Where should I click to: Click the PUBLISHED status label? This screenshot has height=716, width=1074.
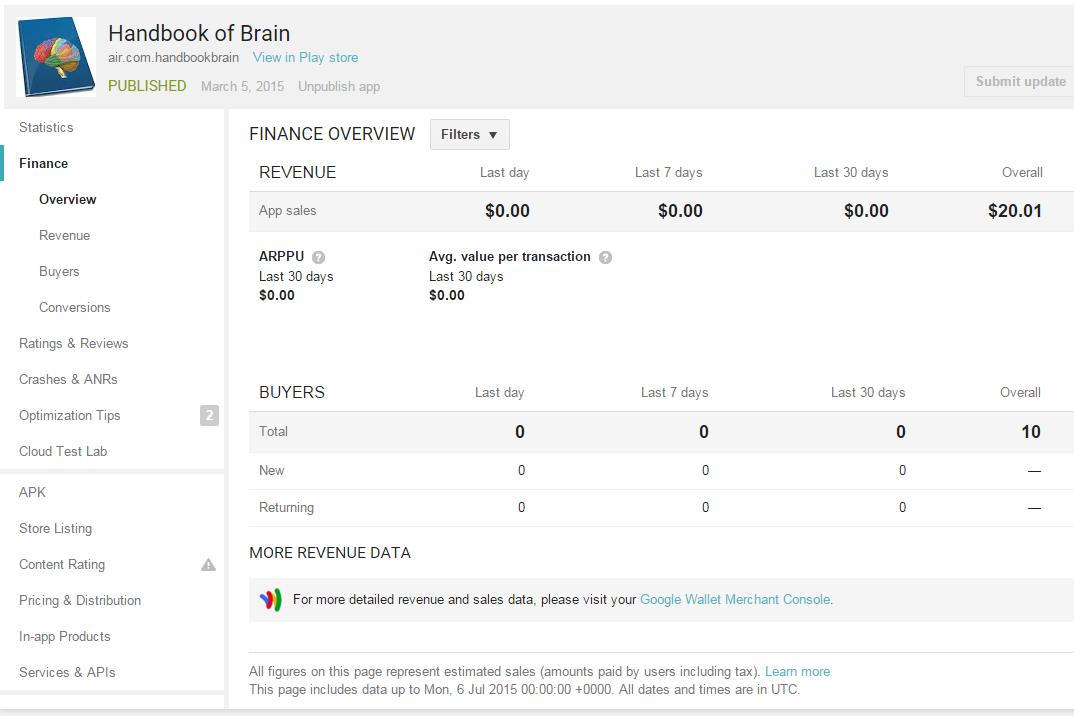click(x=147, y=86)
